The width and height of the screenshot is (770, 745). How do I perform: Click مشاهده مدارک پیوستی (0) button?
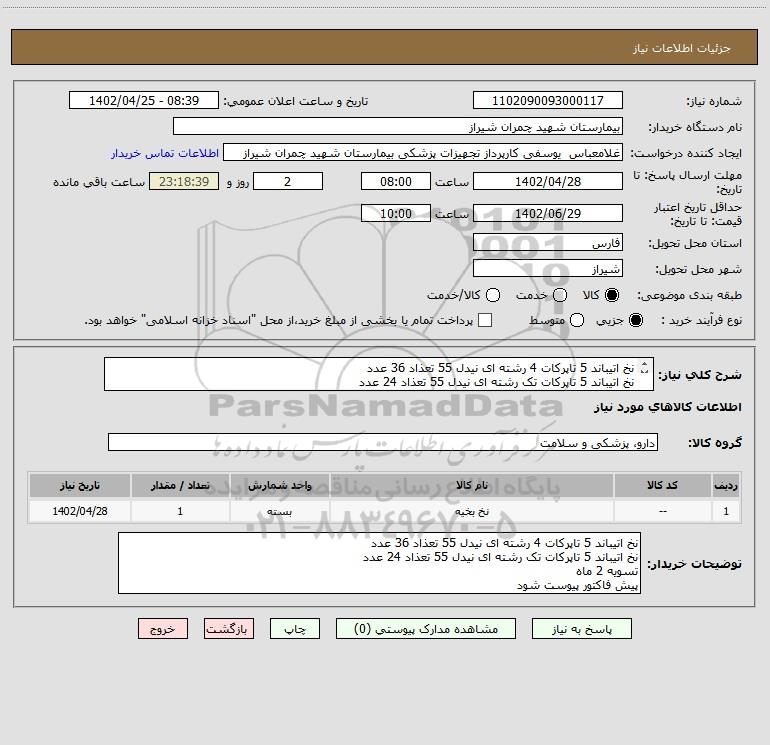click(426, 629)
